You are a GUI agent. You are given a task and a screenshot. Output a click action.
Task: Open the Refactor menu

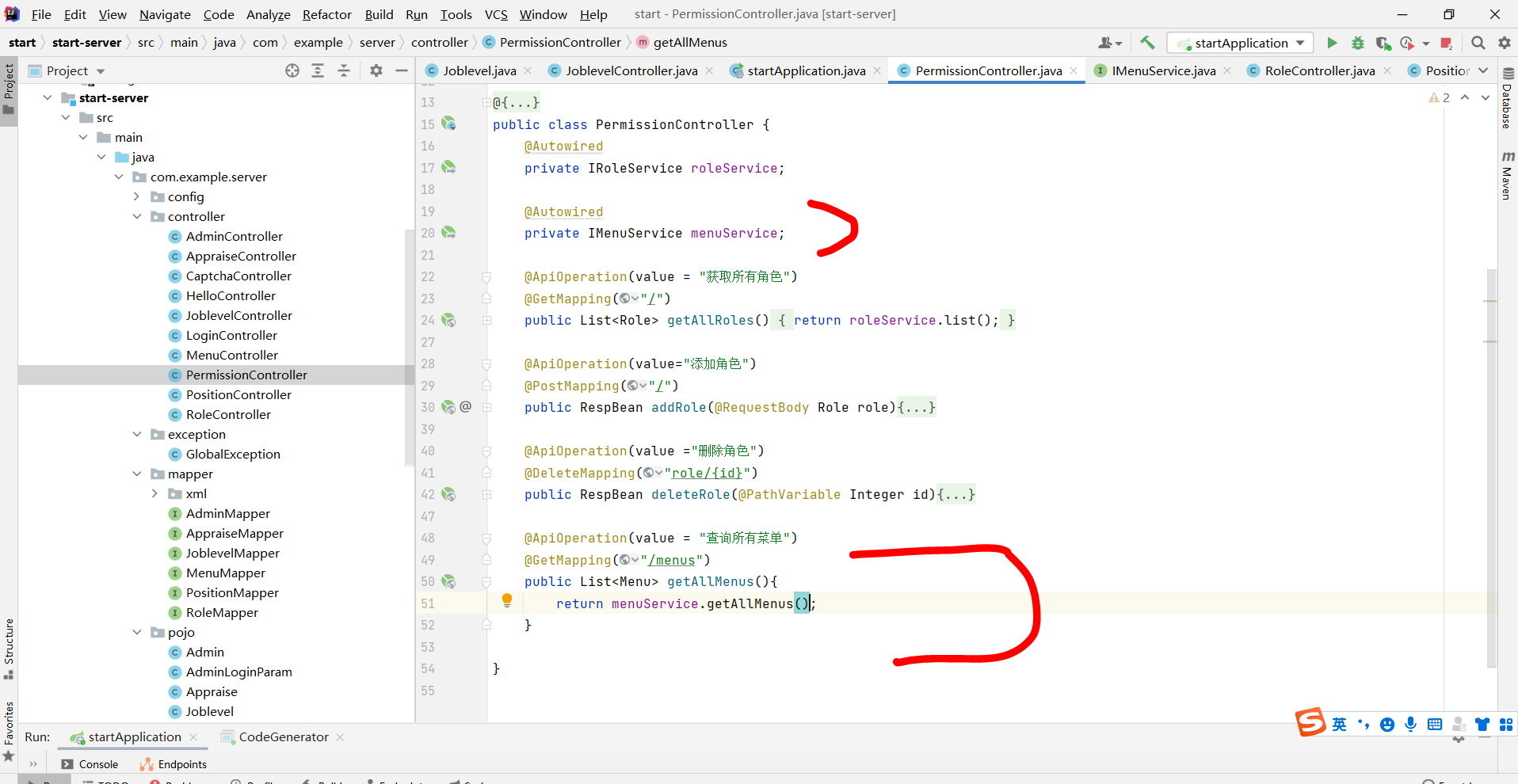(x=326, y=14)
